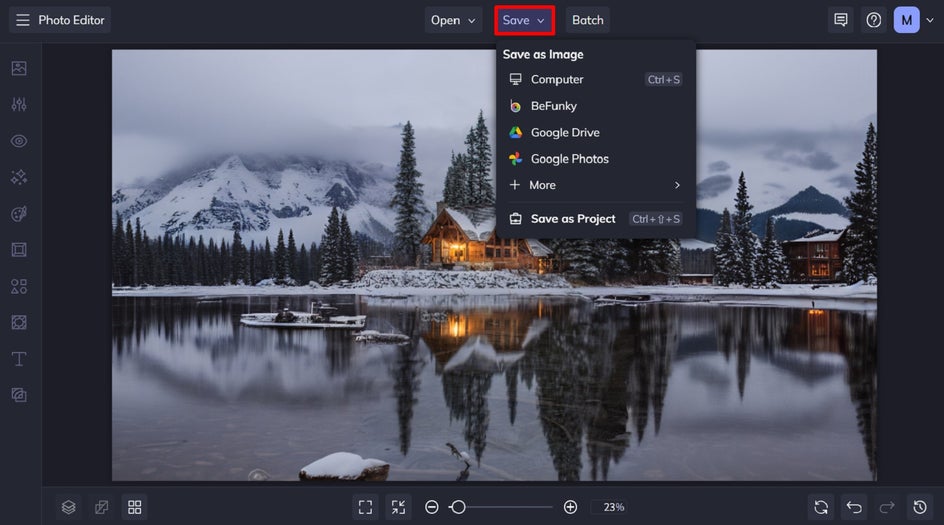
Task: Fit image to screen
Action: click(365, 507)
